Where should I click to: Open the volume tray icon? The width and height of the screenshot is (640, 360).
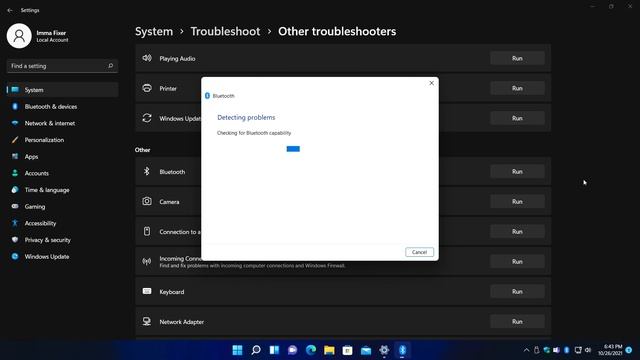click(x=588, y=350)
